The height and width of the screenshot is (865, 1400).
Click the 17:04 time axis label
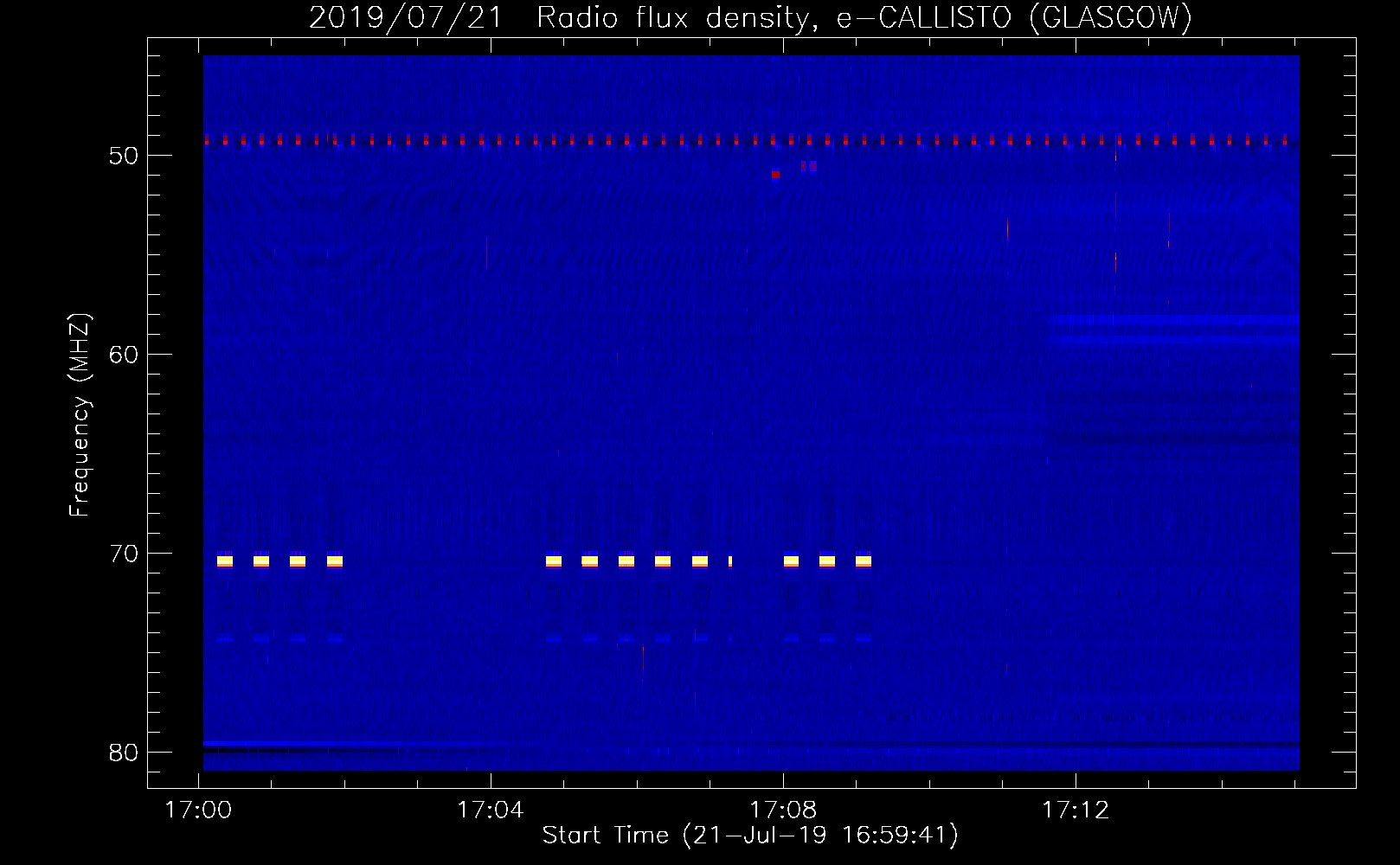coord(491,811)
